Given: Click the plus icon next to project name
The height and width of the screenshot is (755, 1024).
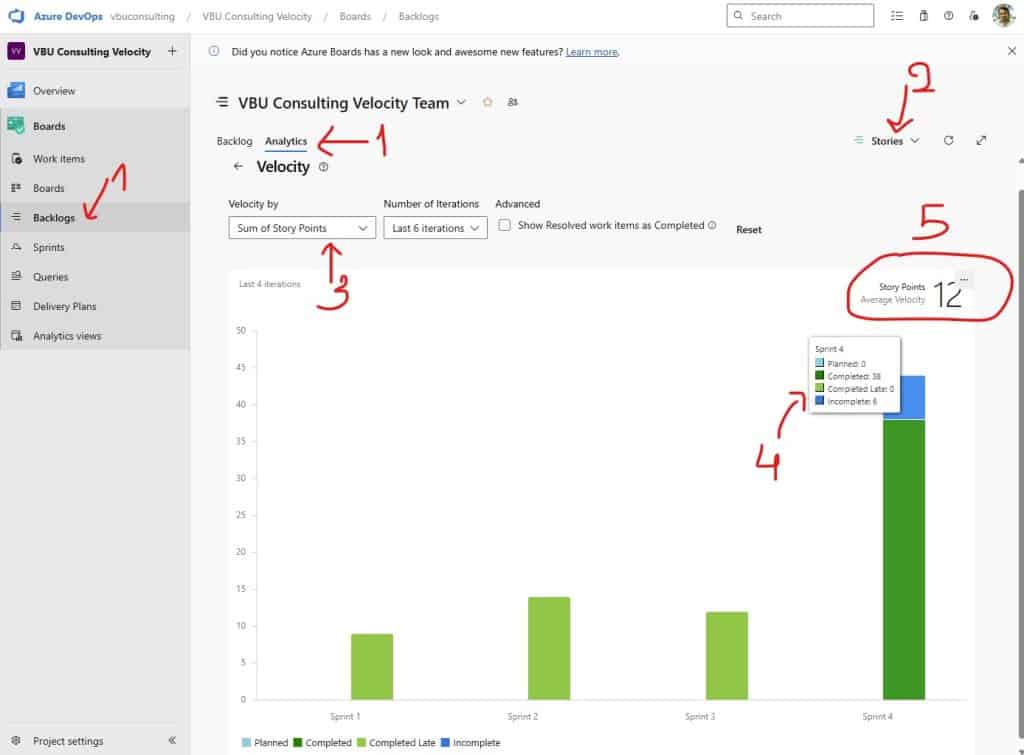Looking at the screenshot, I should pyautogui.click(x=172, y=51).
